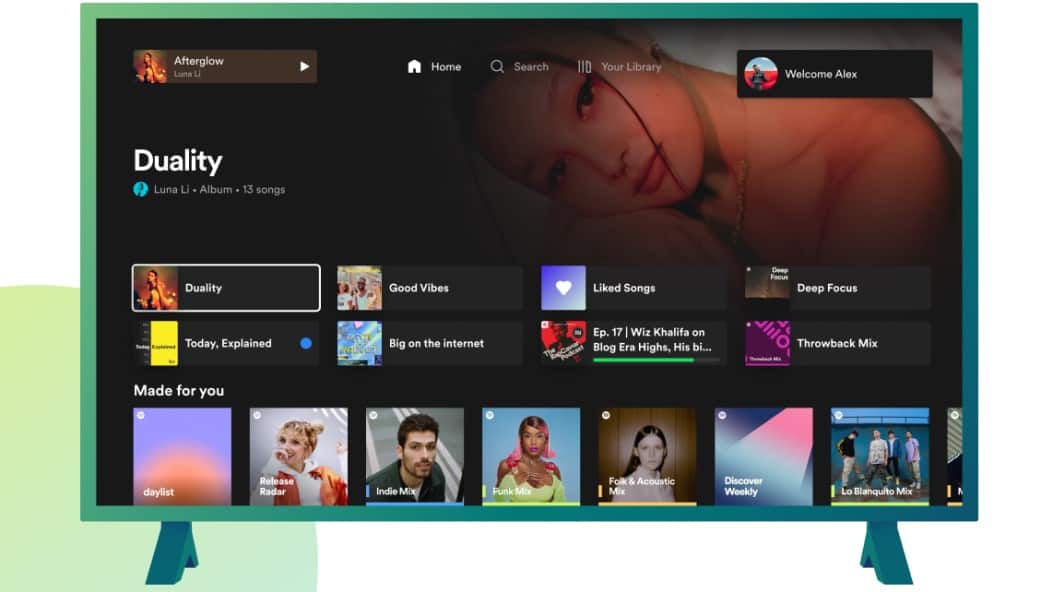Image resolution: width=1053 pixels, height=592 pixels.
Task: Select the Deep Focus playlist
Action: (x=837, y=288)
